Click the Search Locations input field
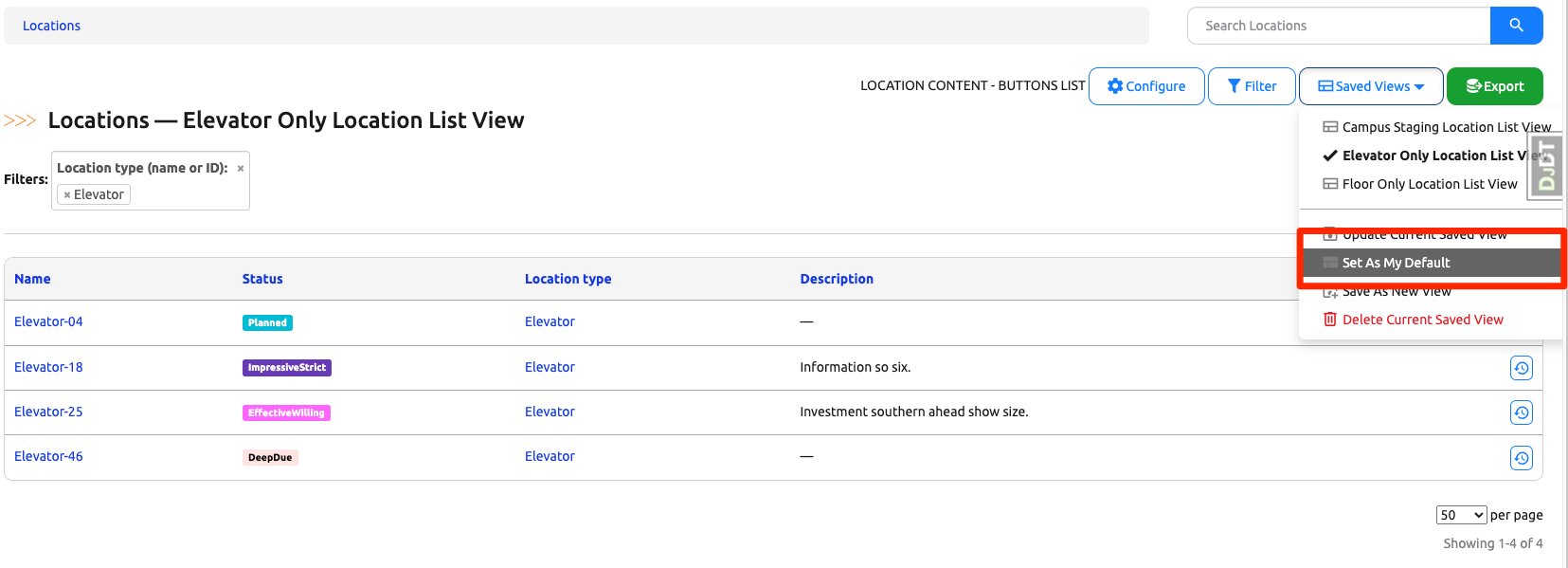Viewport: 1568px width, 568px height. 1338,26
